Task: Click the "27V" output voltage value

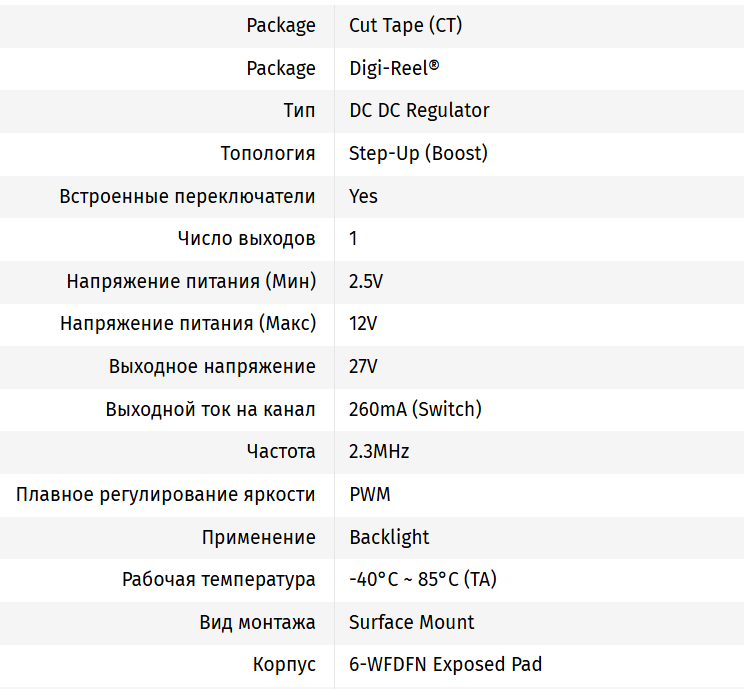Action: tap(363, 366)
